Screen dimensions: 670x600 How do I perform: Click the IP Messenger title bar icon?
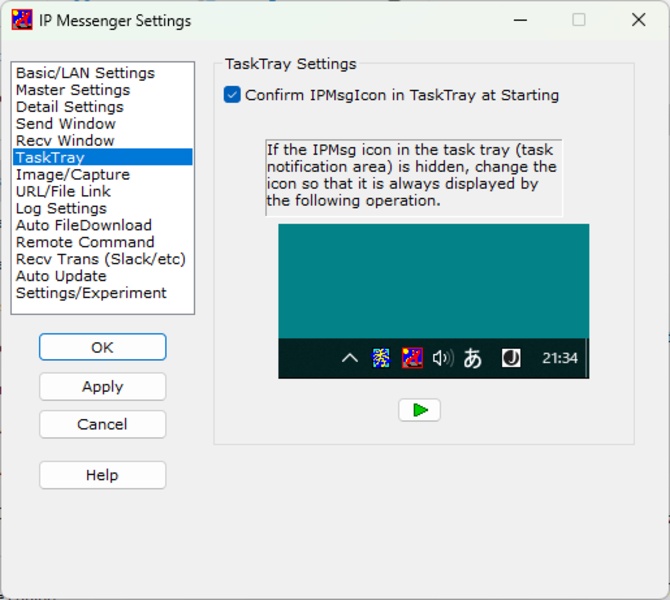(22, 20)
